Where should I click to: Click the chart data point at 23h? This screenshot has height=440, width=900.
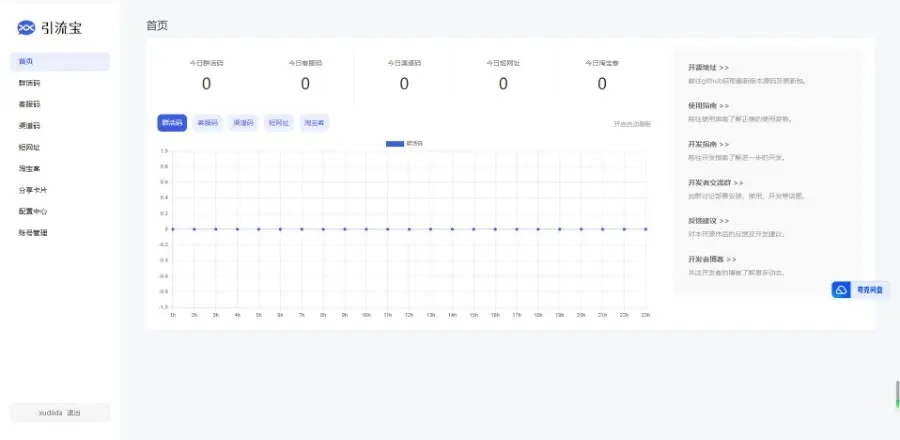646,229
